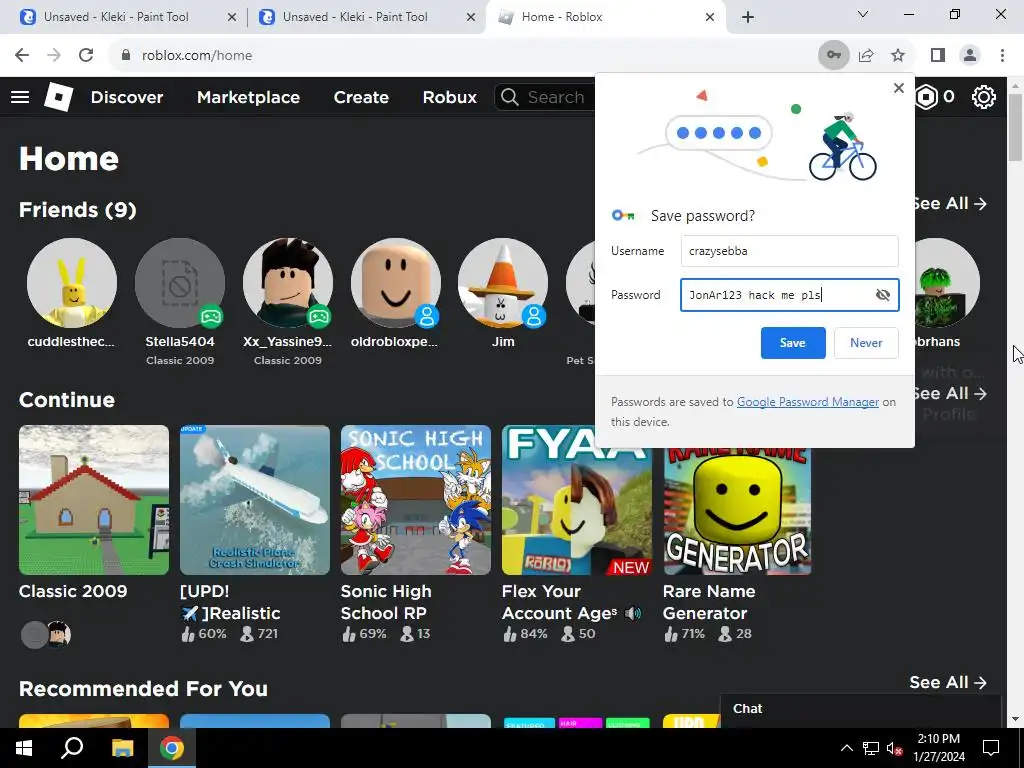The image size is (1024, 768).
Task: Show hidden tray icons chevron
Action: (846, 748)
